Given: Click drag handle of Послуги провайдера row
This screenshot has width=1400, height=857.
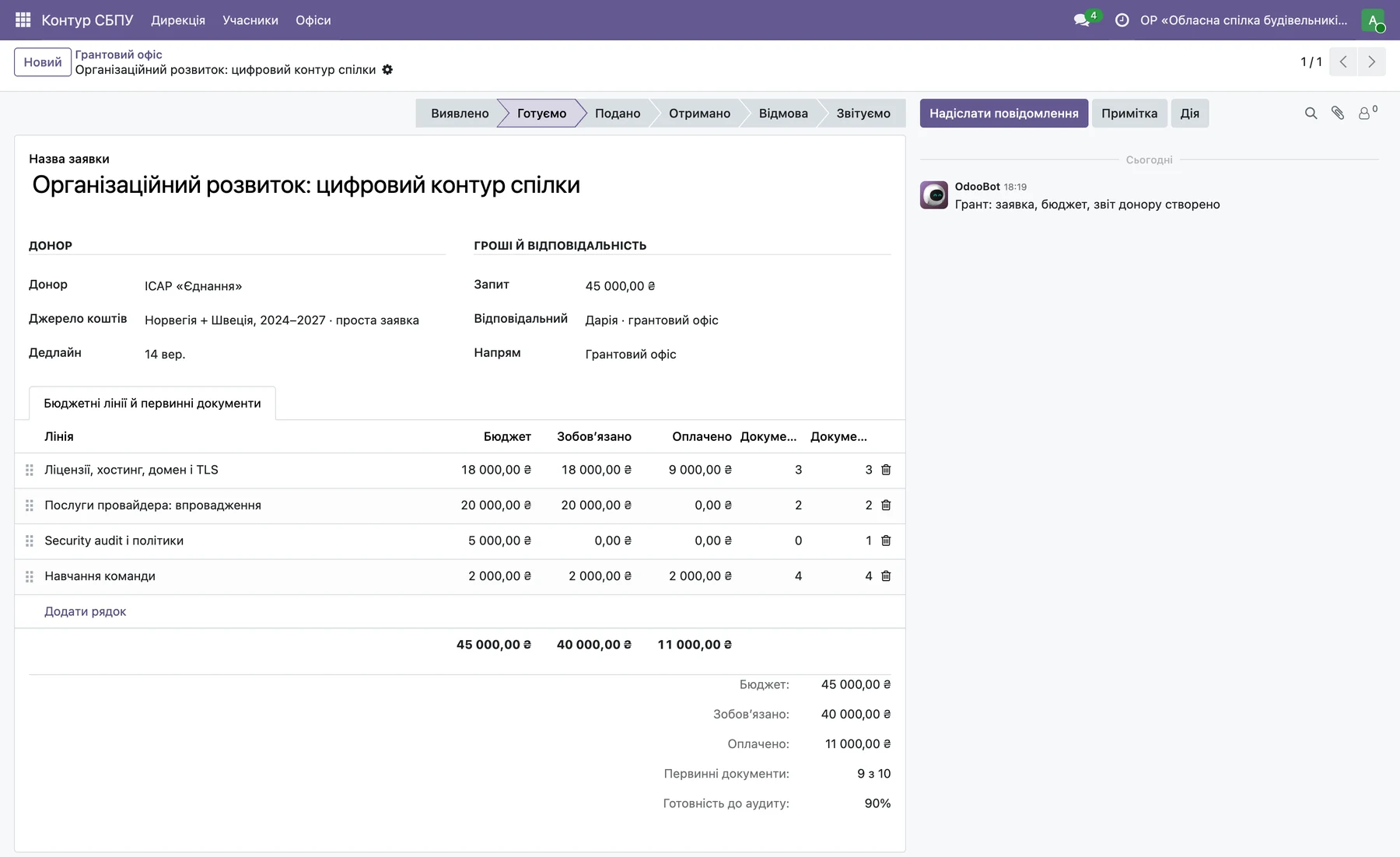Looking at the screenshot, I should (30, 505).
